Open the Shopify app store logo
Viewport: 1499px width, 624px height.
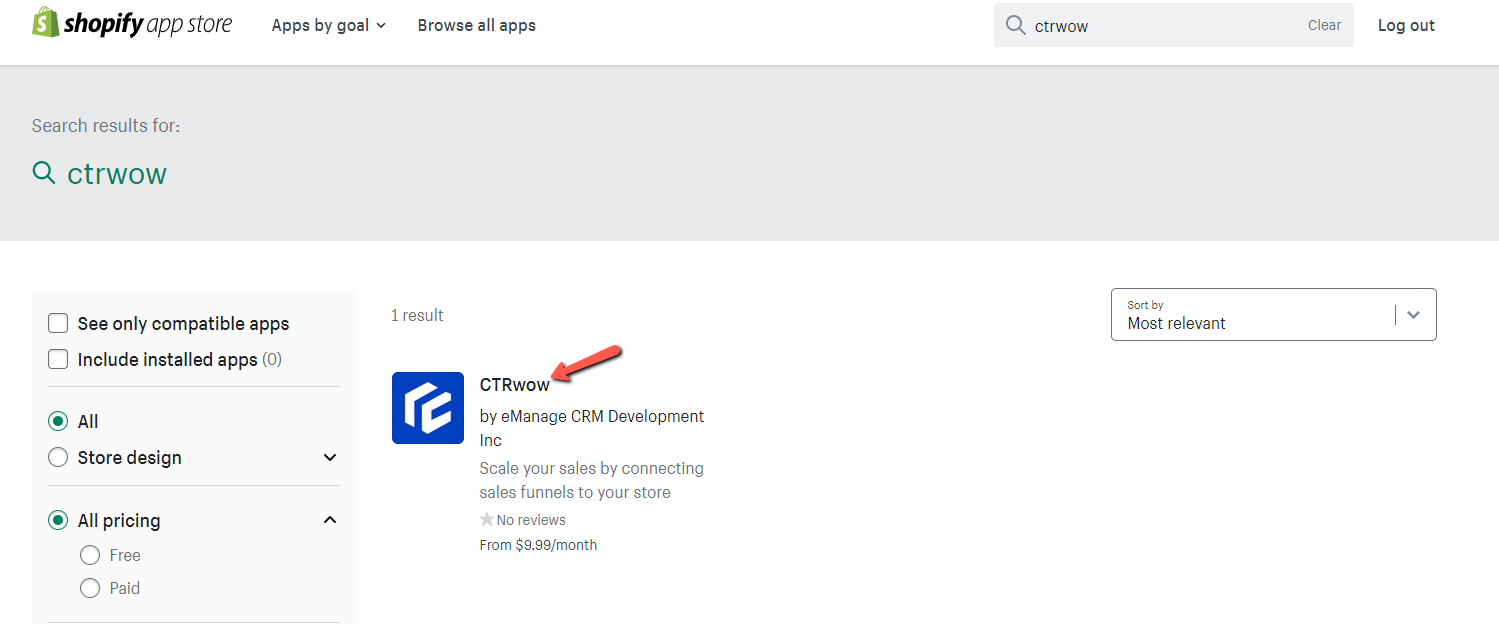pyautogui.click(x=132, y=24)
